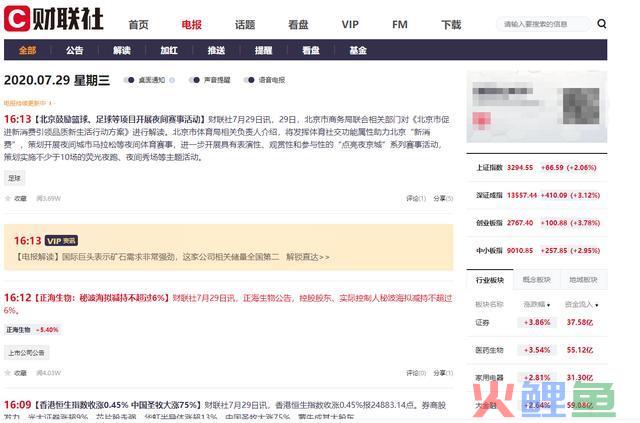Go to 话题 navigation item
Image resolution: width=640 pixels, height=423 pixels.
(x=245, y=24)
